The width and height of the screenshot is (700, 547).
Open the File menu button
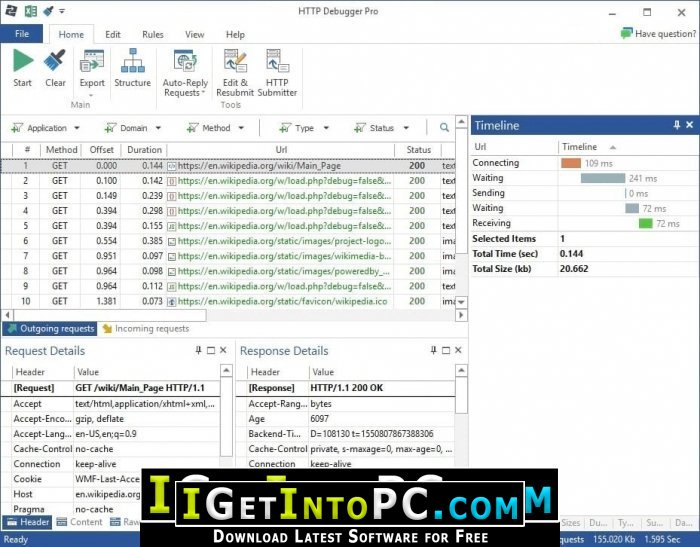[x=22, y=34]
